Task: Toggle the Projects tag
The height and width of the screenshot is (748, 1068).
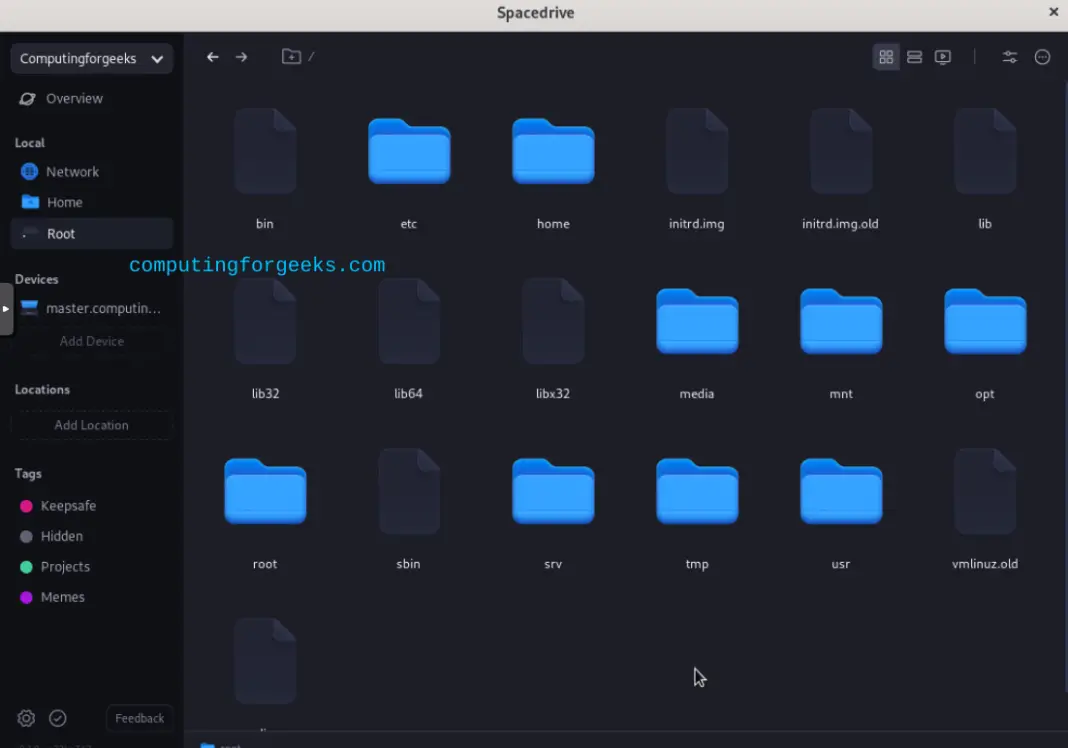Action: (x=64, y=566)
